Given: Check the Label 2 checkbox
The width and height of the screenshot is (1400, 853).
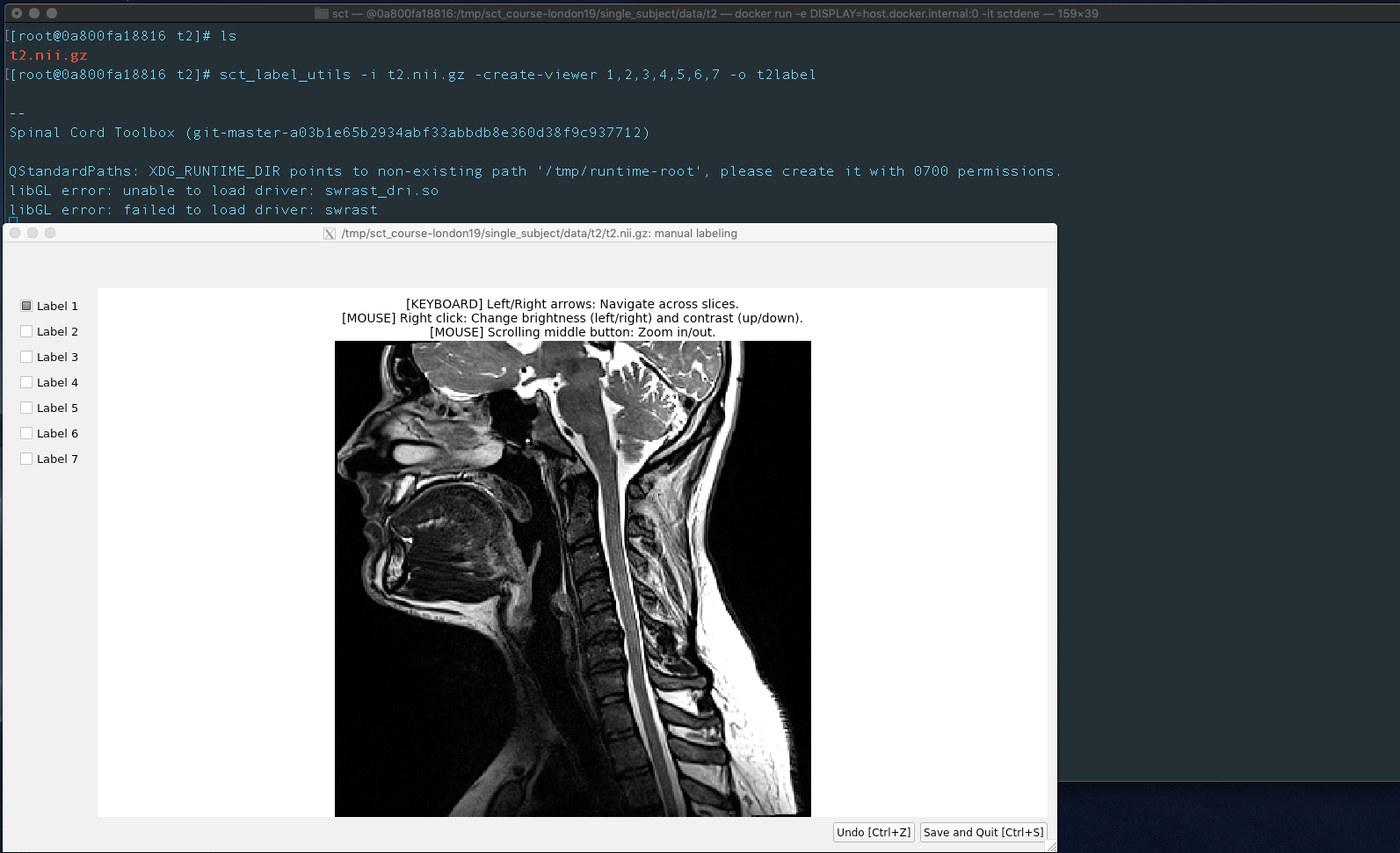Looking at the screenshot, I should point(26,331).
